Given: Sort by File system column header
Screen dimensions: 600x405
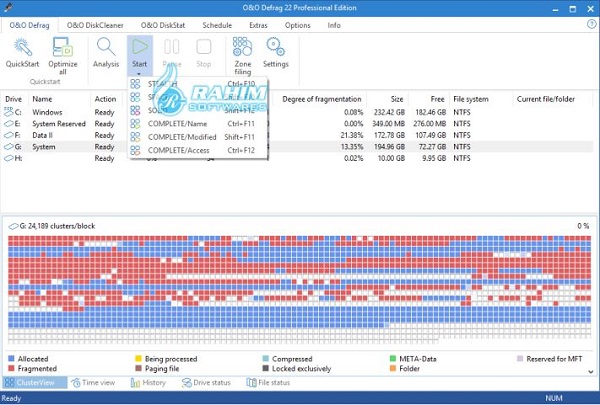Looking at the screenshot, I should (x=471, y=99).
